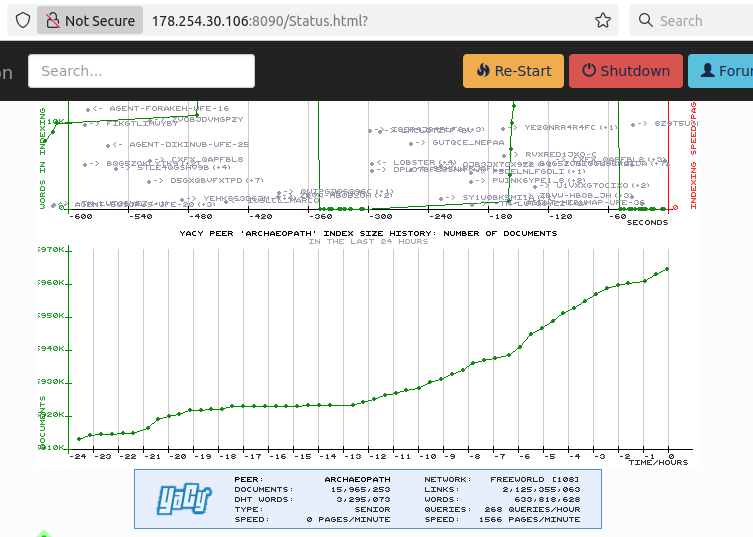
Task: Click the power icon on Shutdown
Action: (589, 70)
